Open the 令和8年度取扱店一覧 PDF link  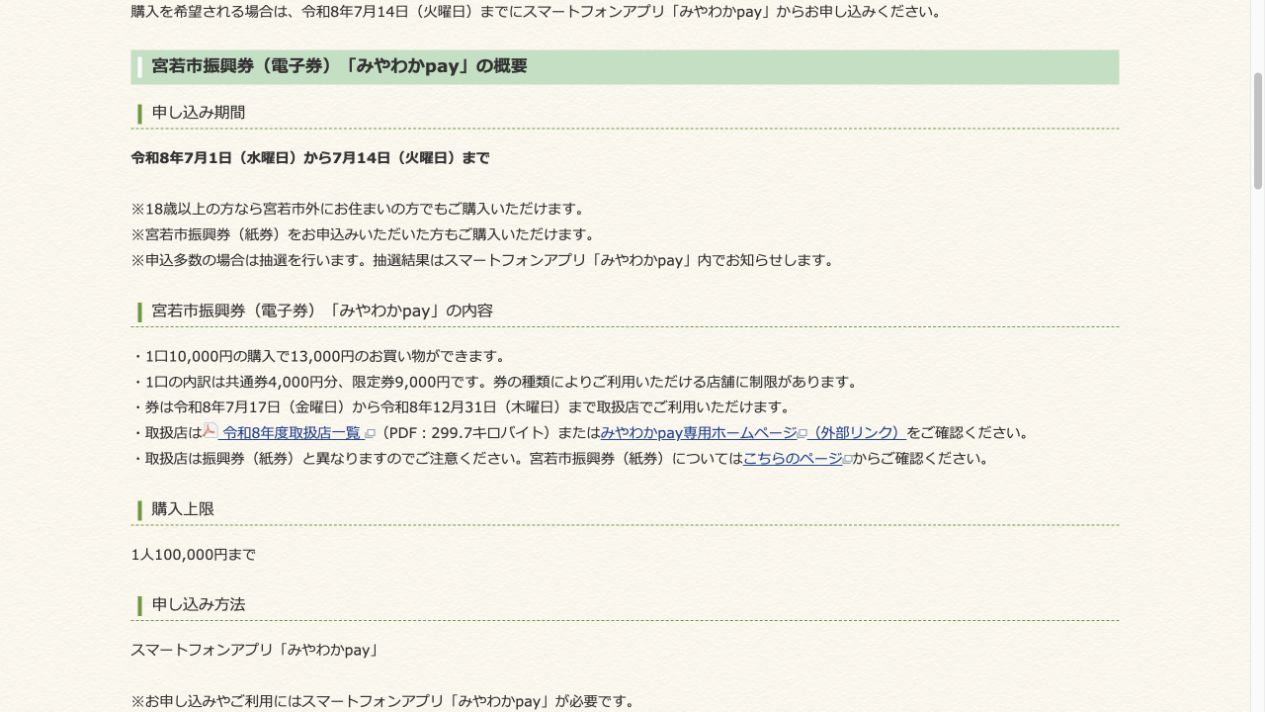tap(292, 433)
